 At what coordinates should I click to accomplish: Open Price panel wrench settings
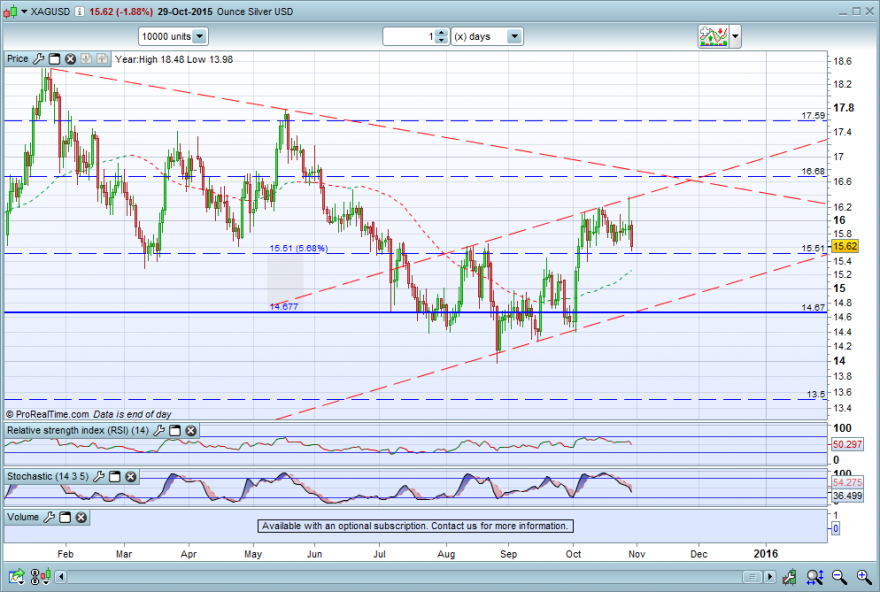click(x=39, y=58)
